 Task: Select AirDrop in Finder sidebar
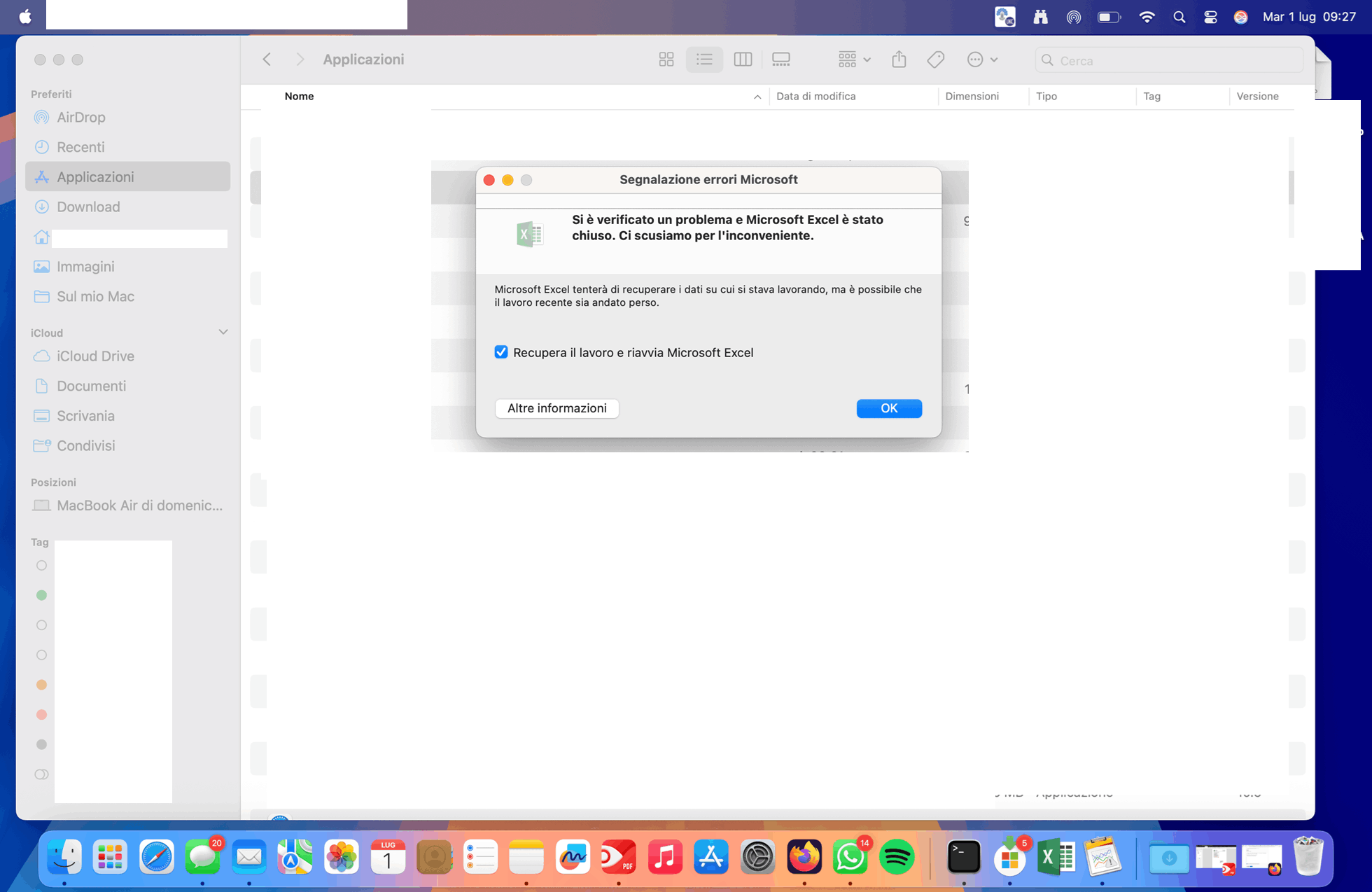128,117
